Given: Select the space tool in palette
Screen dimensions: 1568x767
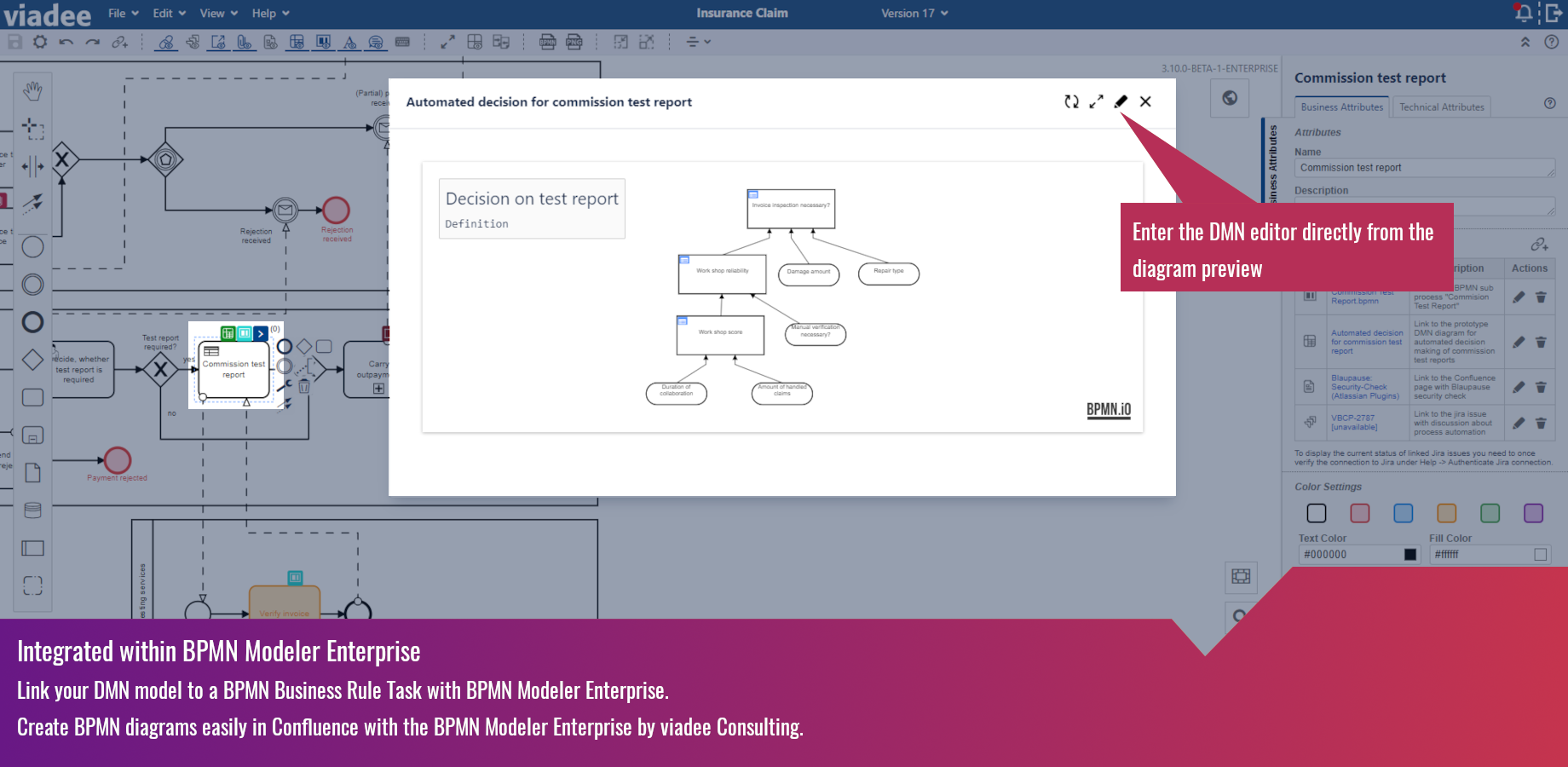Looking at the screenshot, I should click(x=32, y=166).
